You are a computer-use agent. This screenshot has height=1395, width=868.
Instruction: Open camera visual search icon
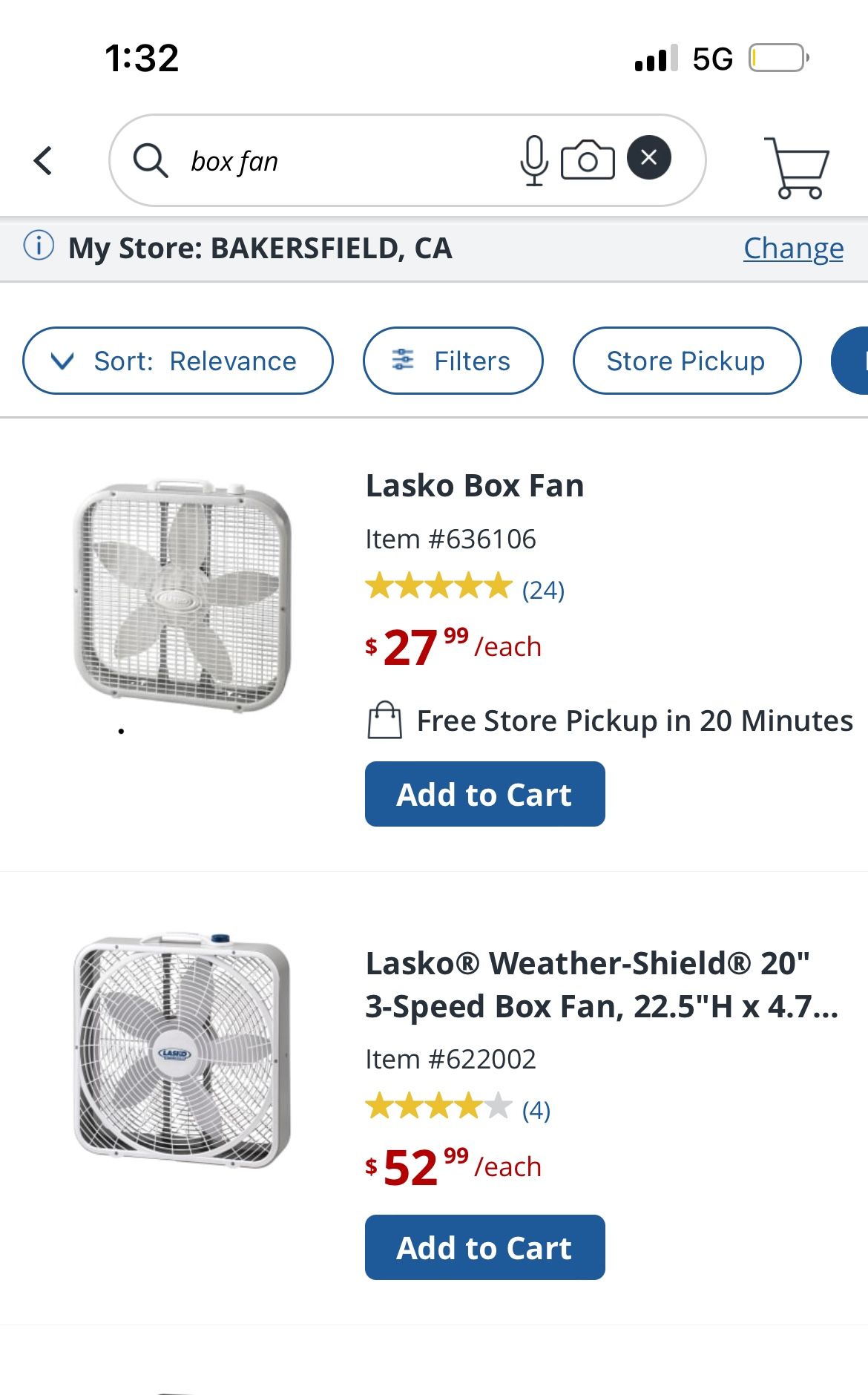588,160
